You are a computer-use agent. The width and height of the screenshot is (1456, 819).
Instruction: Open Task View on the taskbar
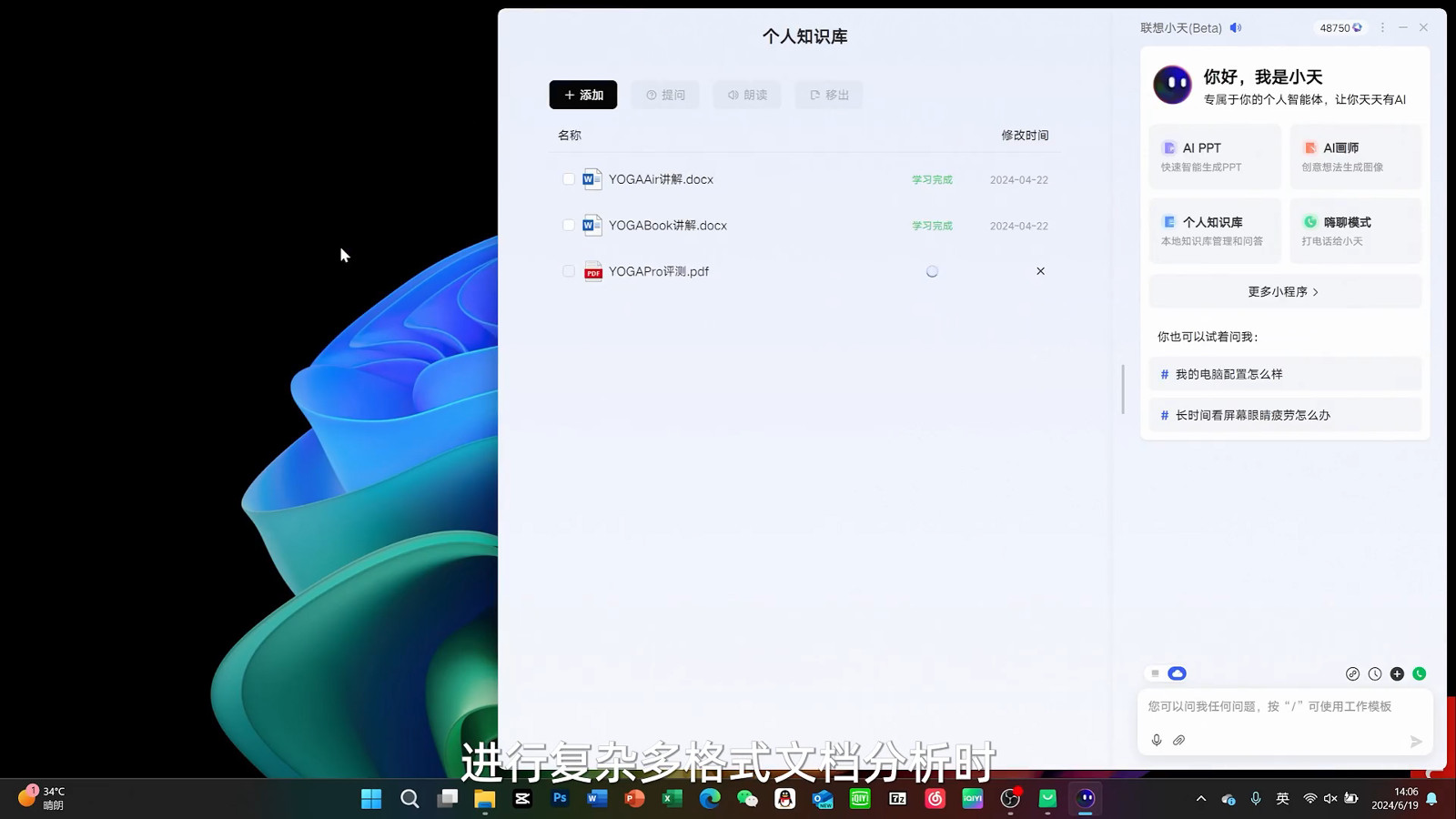447,799
